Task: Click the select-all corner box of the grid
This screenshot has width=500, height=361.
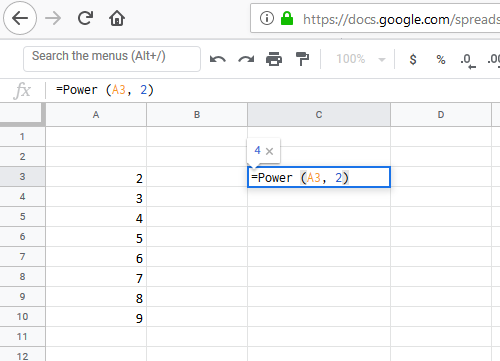Action: (21, 114)
